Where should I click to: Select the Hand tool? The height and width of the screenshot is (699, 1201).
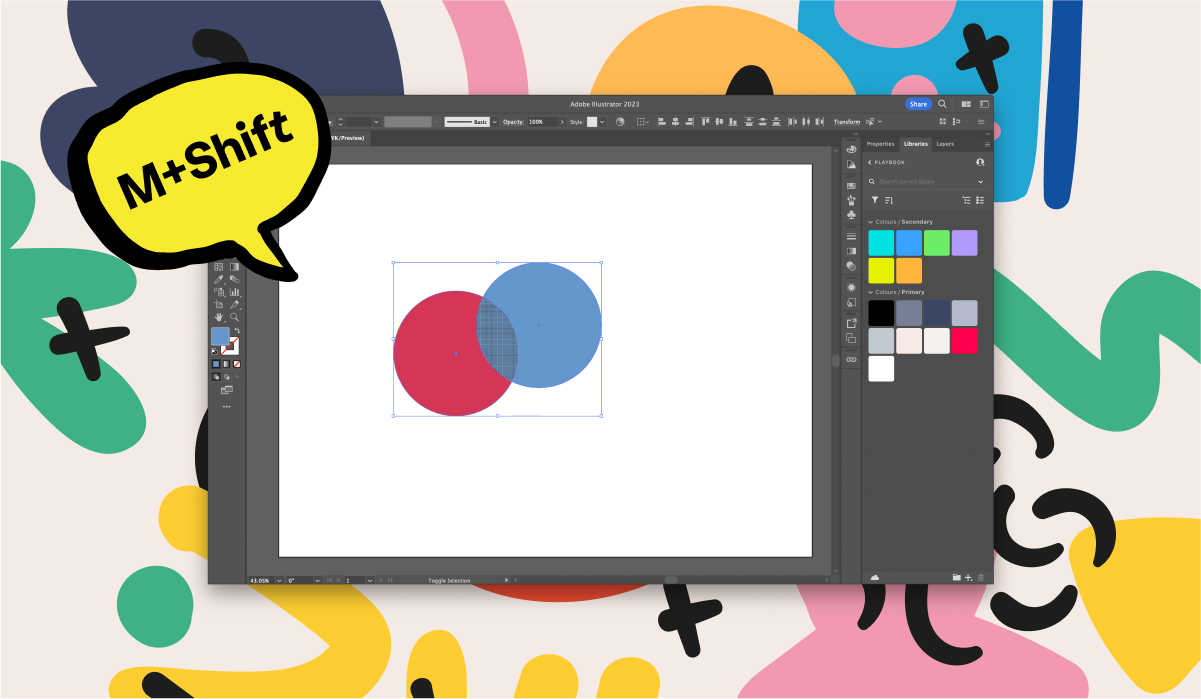pos(219,317)
